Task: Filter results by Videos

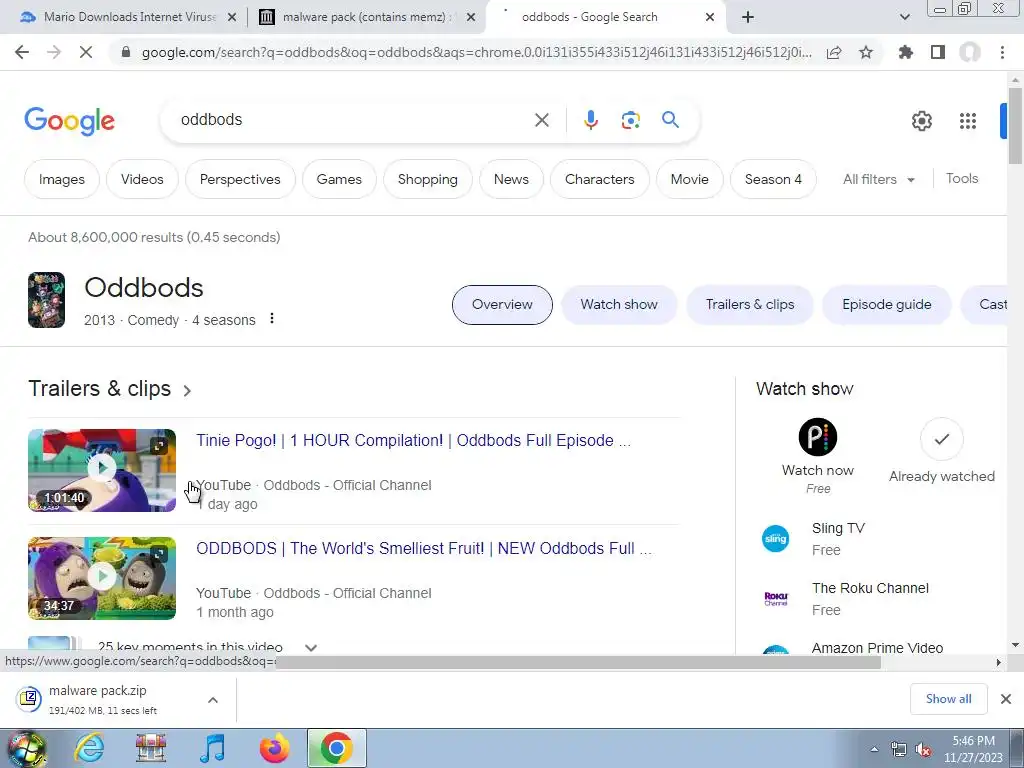Action: [x=142, y=179]
